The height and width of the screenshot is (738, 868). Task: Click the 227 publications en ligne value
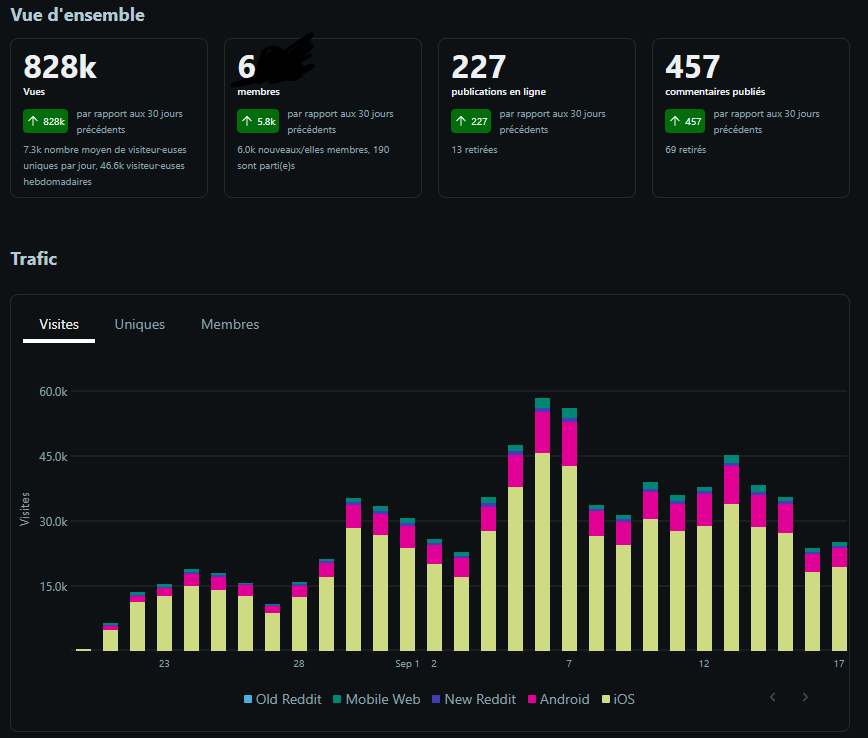[478, 66]
